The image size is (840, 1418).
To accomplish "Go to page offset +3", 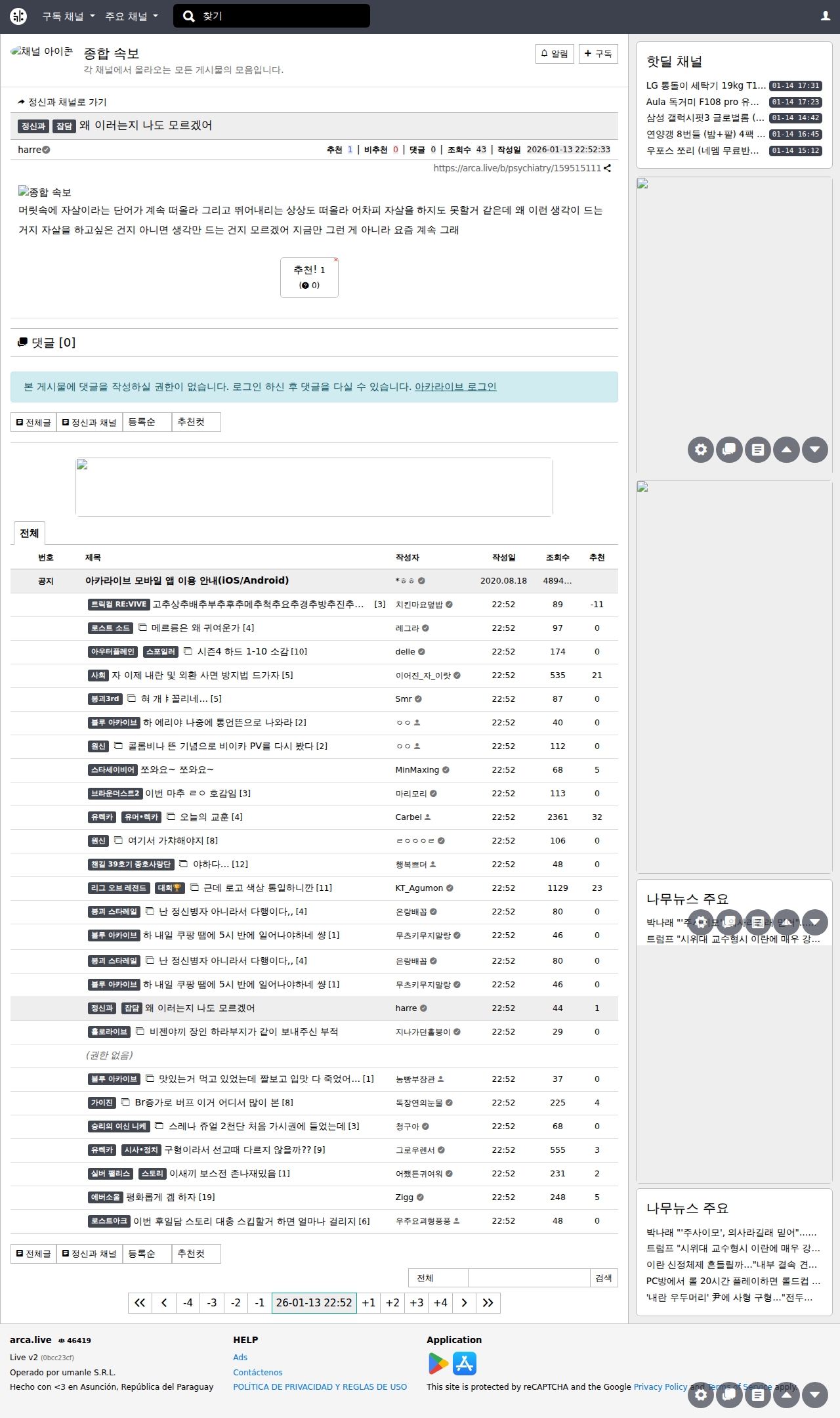I will pyautogui.click(x=416, y=1302).
